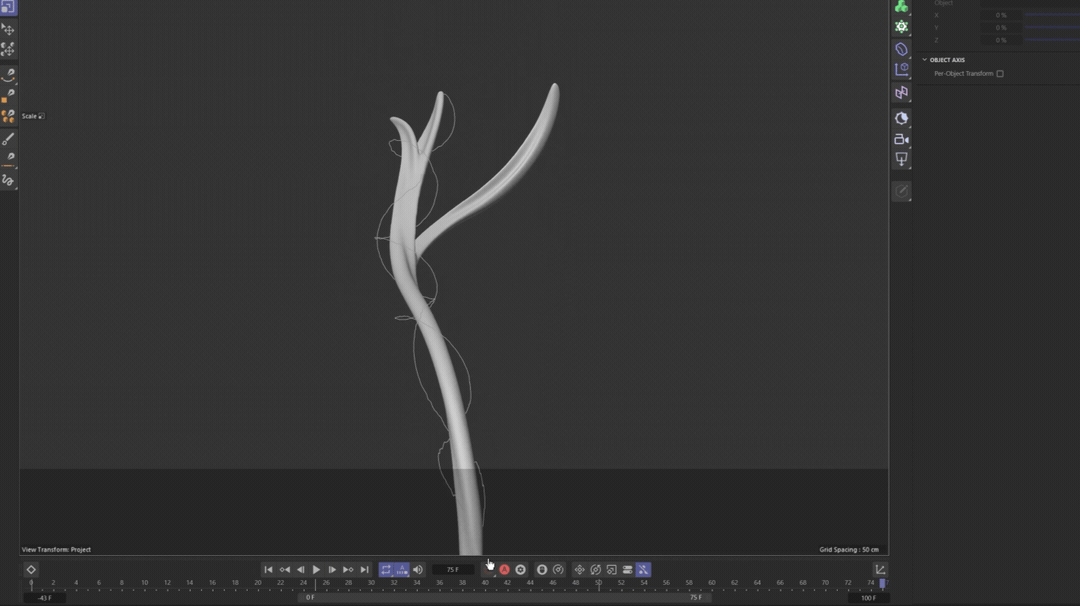Open the axis coordinate icon in side palette
This screenshot has width=1080, height=606.
click(x=901, y=70)
